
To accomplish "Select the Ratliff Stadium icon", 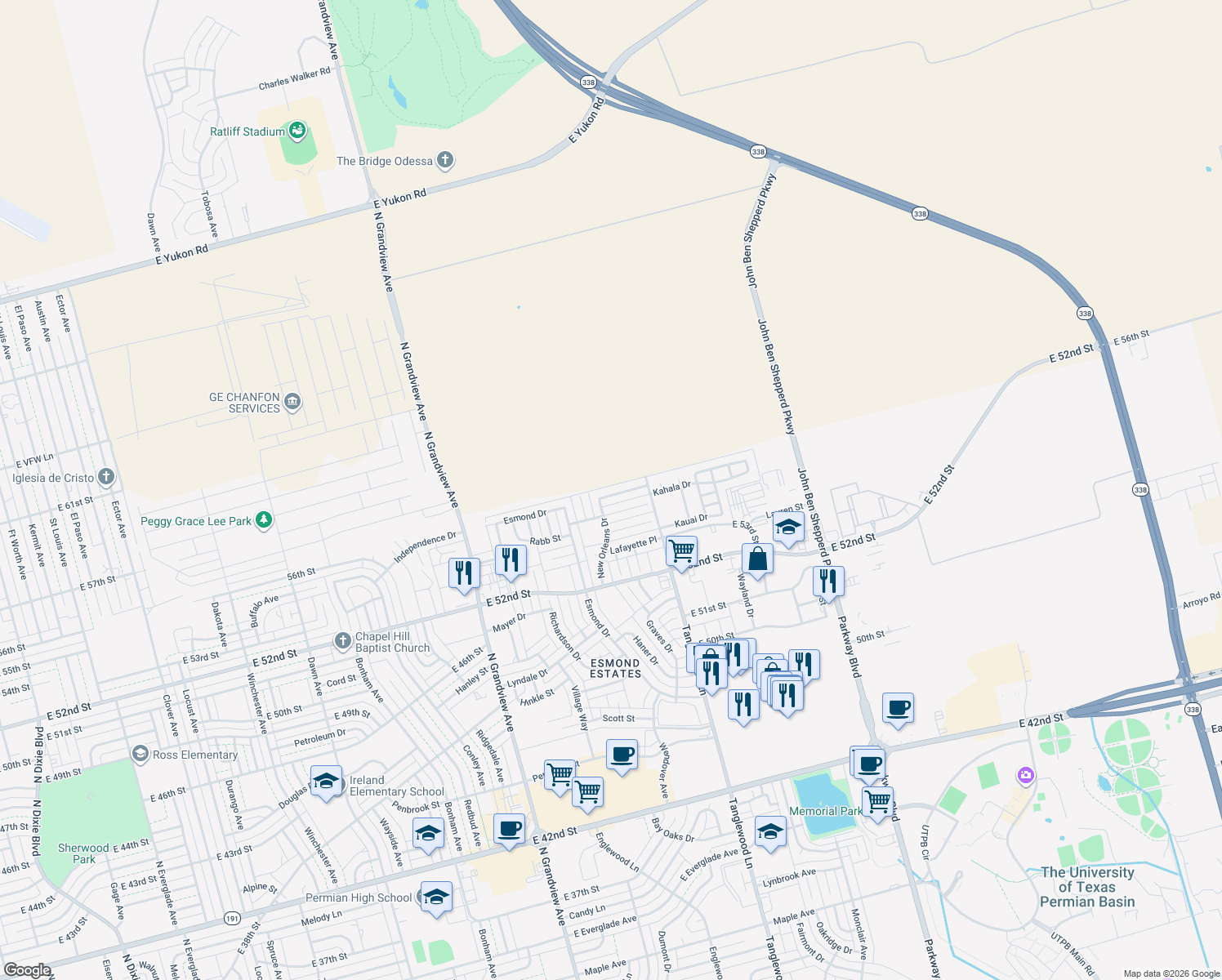I will pos(296,131).
